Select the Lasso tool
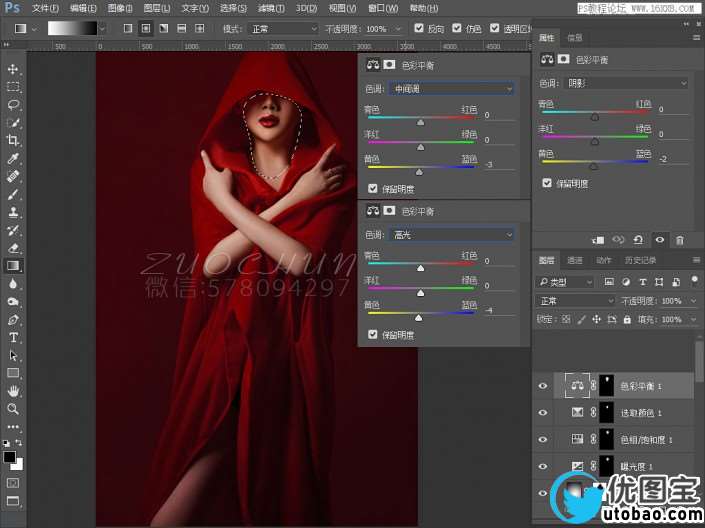The height and width of the screenshot is (528, 705). tap(13, 105)
